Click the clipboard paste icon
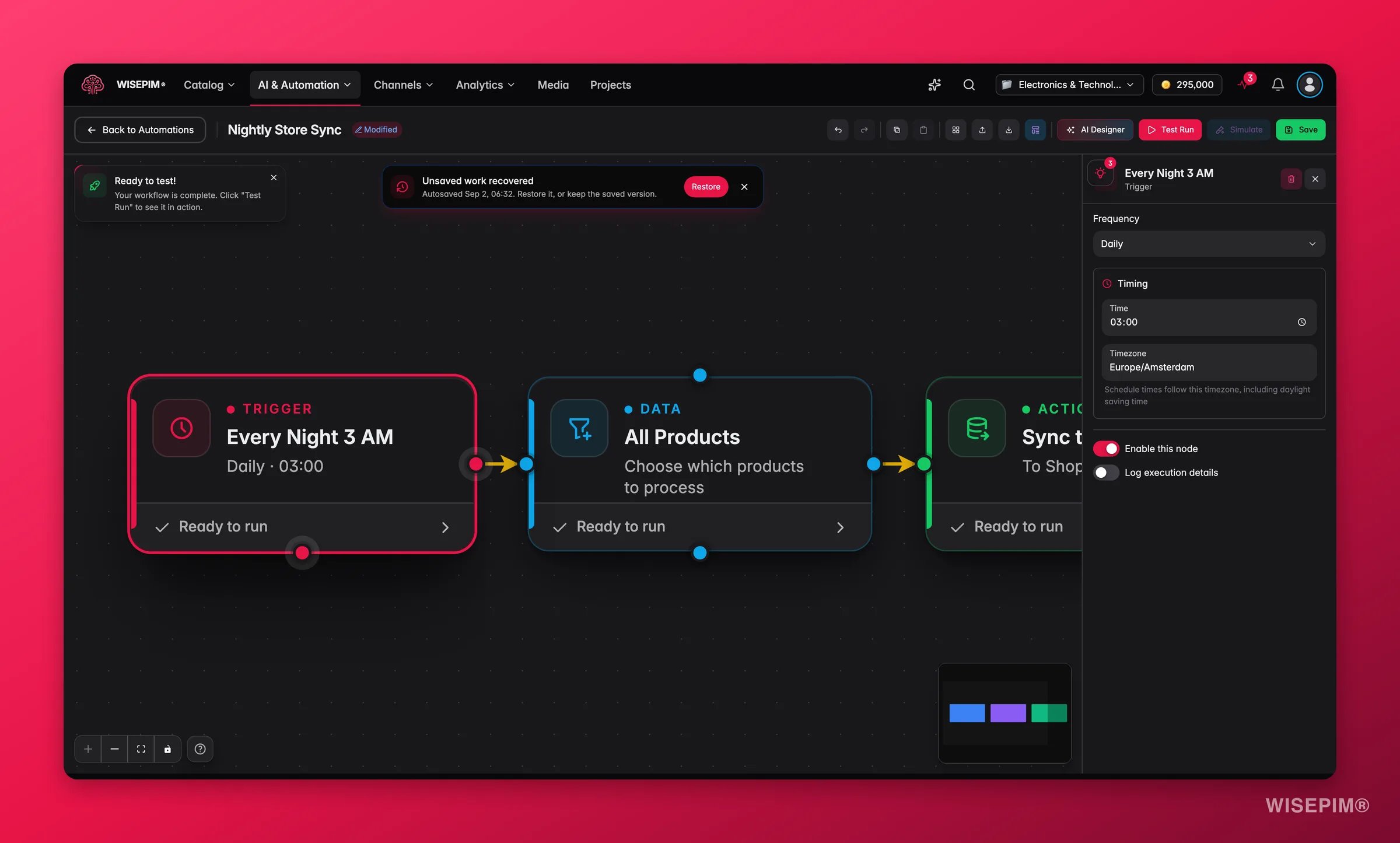The width and height of the screenshot is (1400, 843). tap(923, 130)
